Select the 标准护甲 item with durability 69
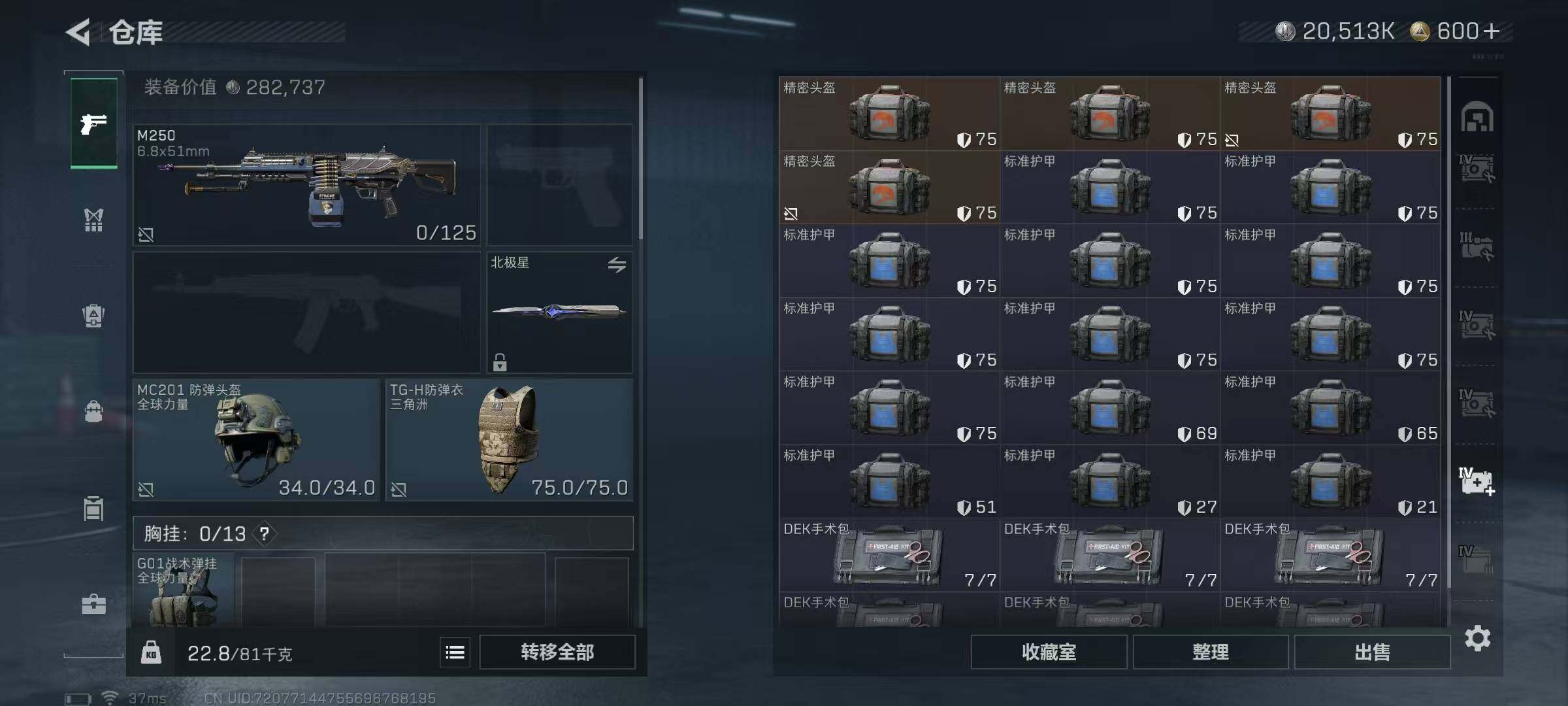1568x706 pixels. (1110, 408)
